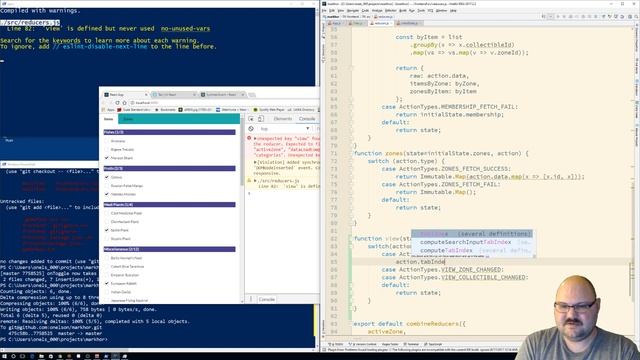Screen dimensions: 640x360
Task: Collapse the Fishes category header
Action: pyautogui.click(x=169, y=132)
